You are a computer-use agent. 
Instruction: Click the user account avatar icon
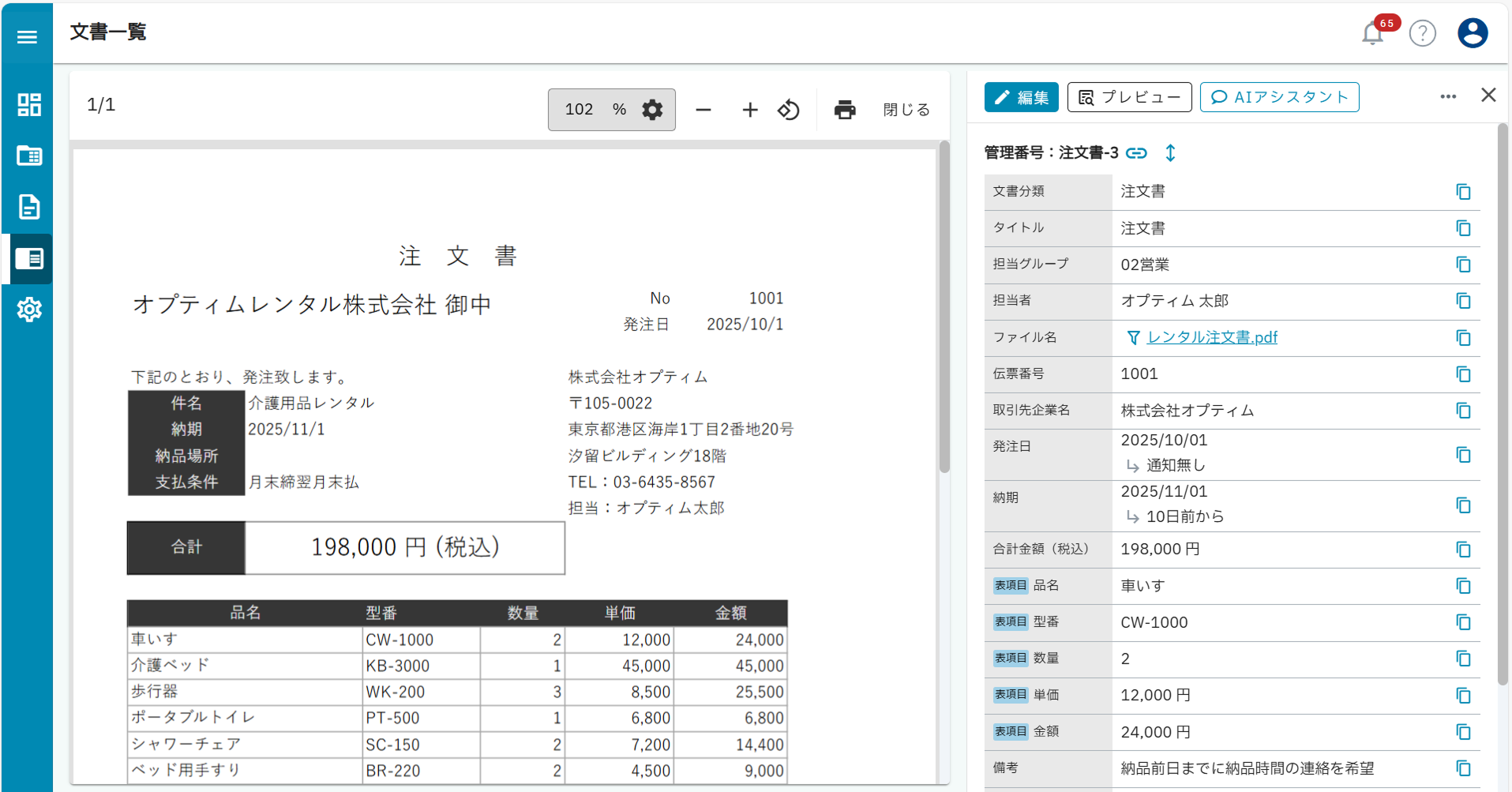pos(1471,33)
